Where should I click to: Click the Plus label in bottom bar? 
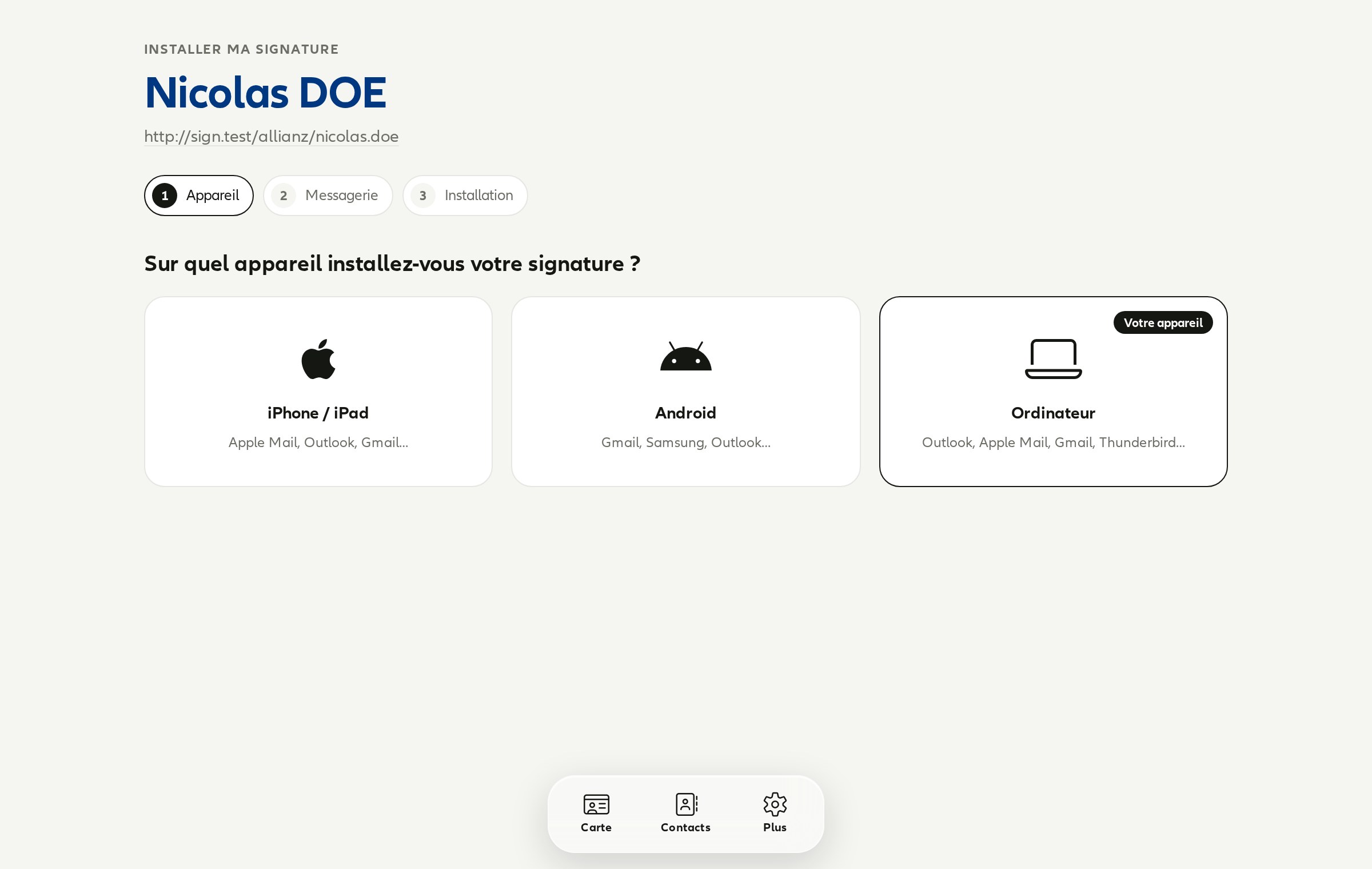coord(775,827)
